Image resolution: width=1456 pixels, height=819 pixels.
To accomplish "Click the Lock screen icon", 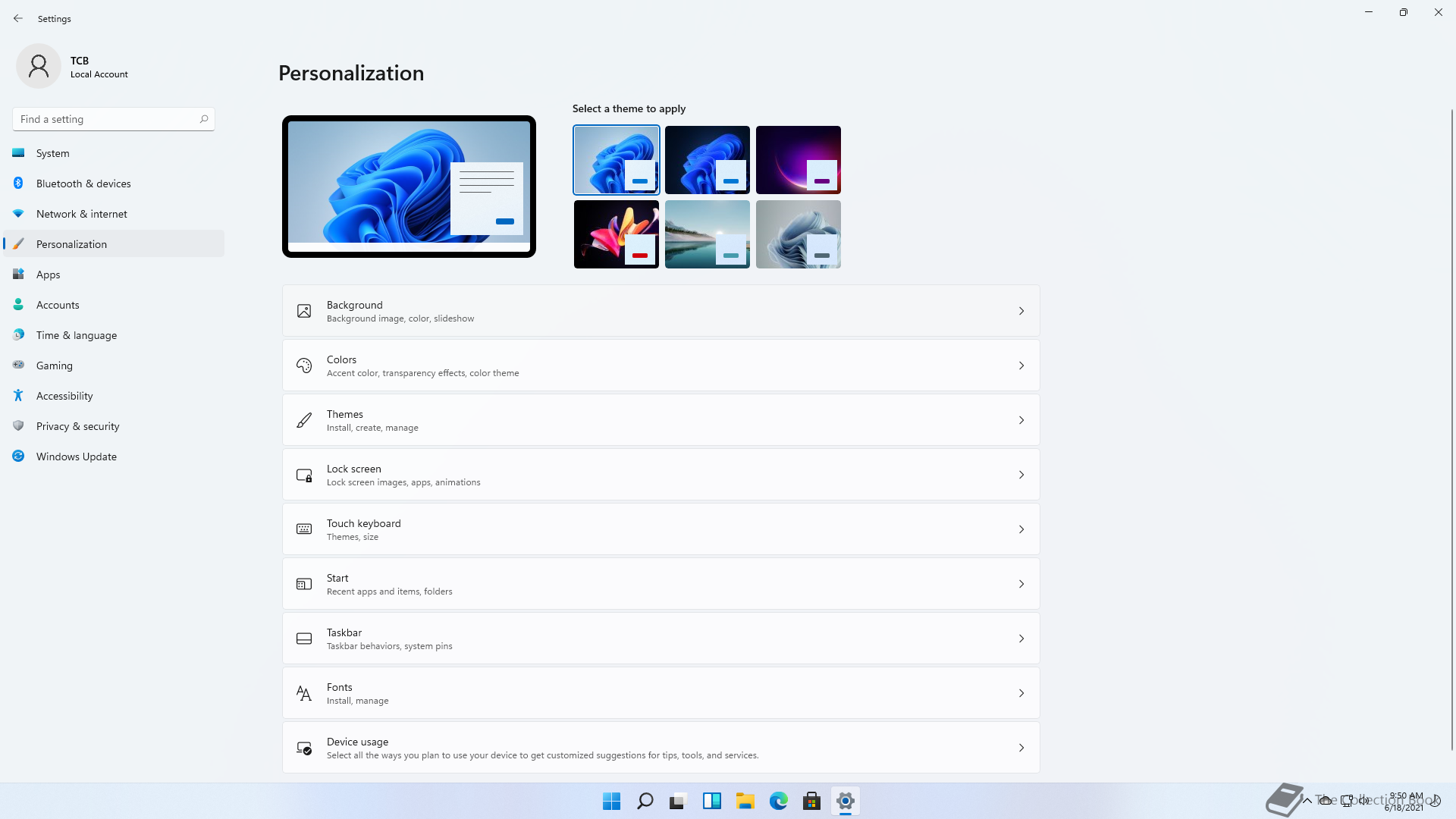I will point(304,475).
